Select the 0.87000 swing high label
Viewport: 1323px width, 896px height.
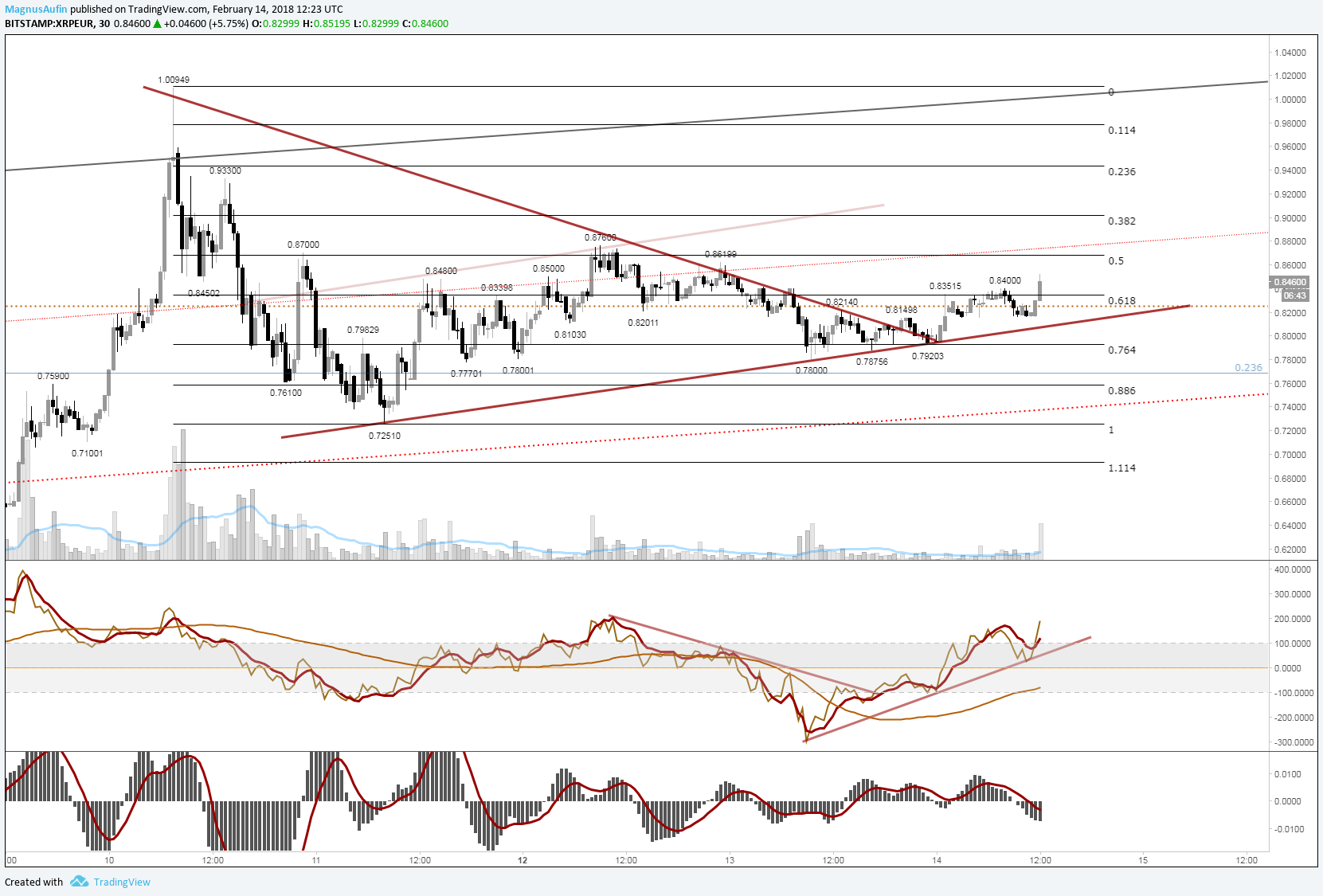coord(303,245)
